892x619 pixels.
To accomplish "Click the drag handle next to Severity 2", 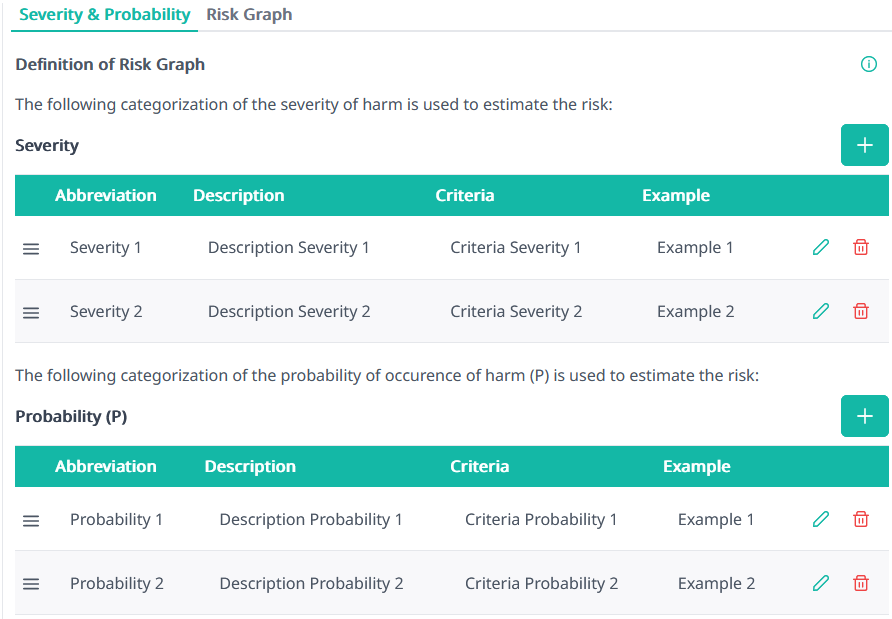I will 31,312.
